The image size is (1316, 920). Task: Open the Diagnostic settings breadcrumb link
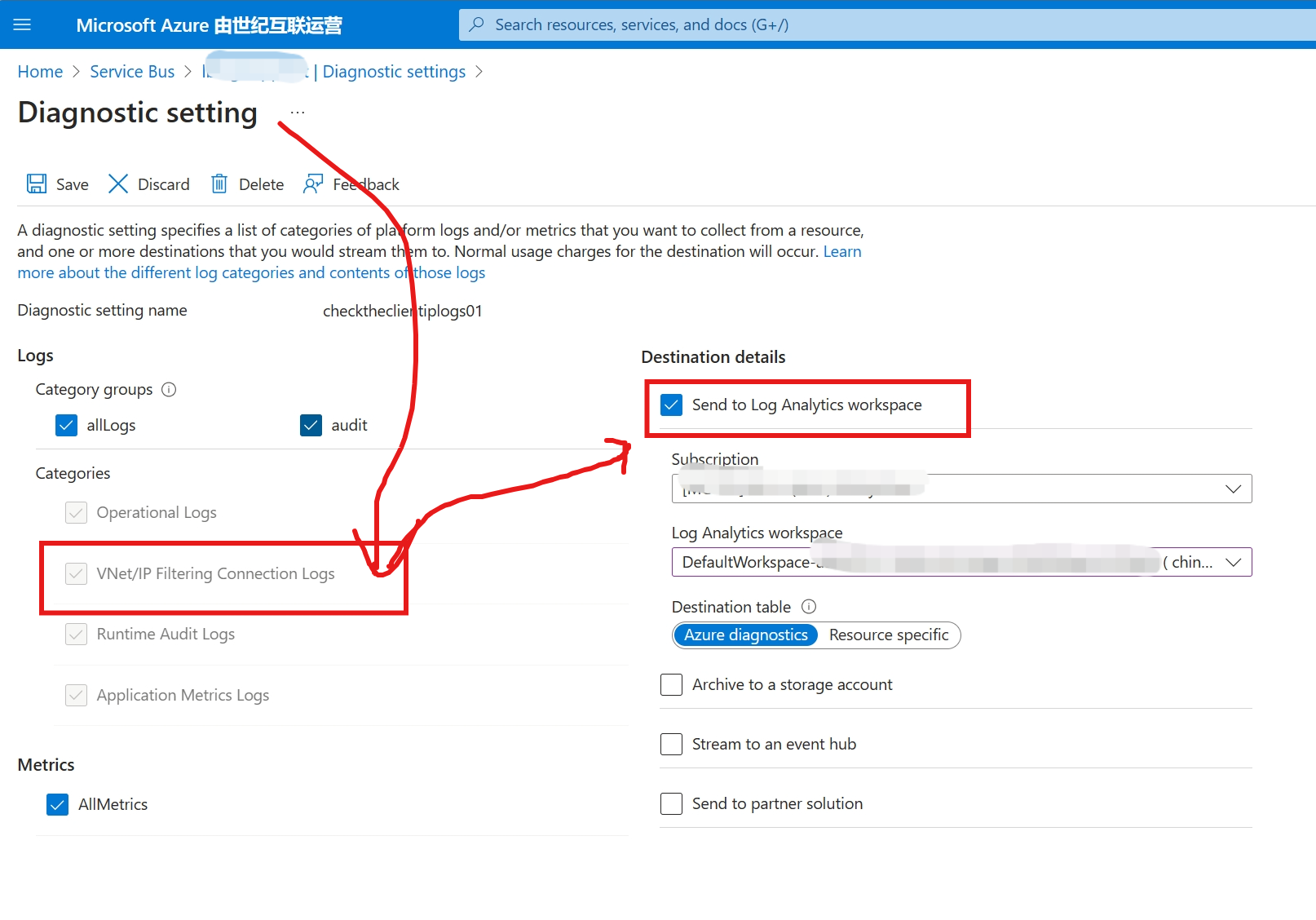pos(394,72)
